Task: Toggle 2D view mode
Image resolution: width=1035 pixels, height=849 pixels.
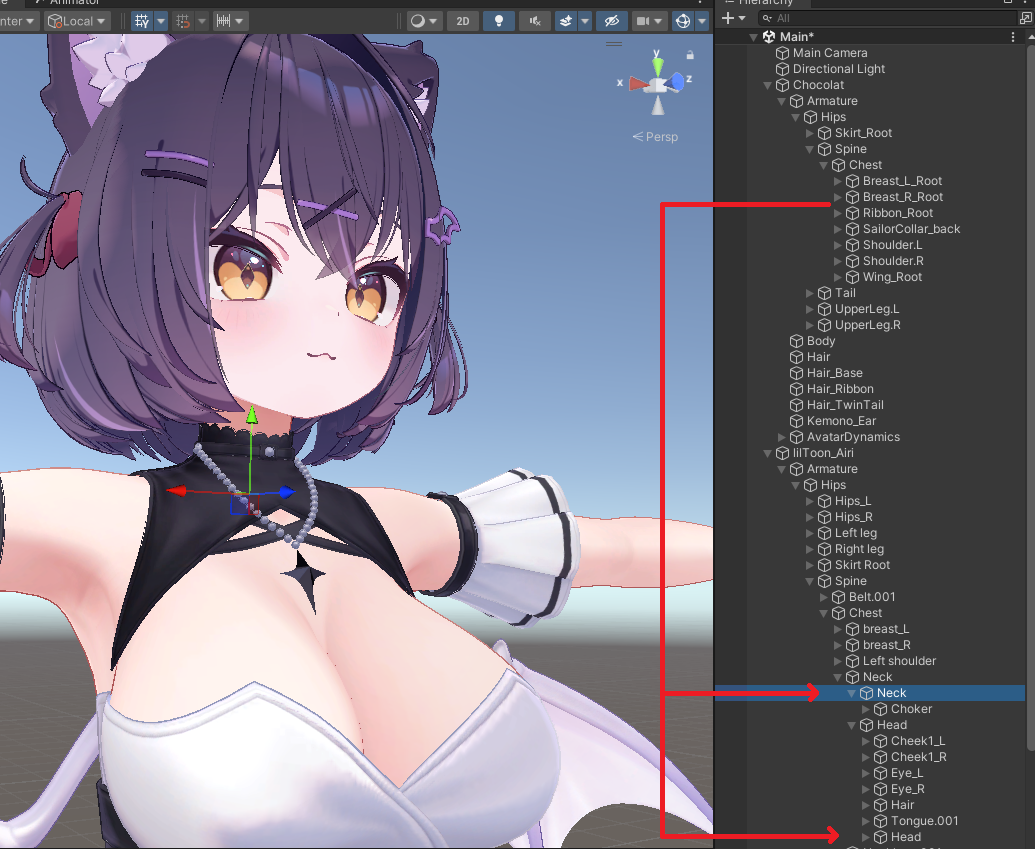Action: click(x=462, y=20)
